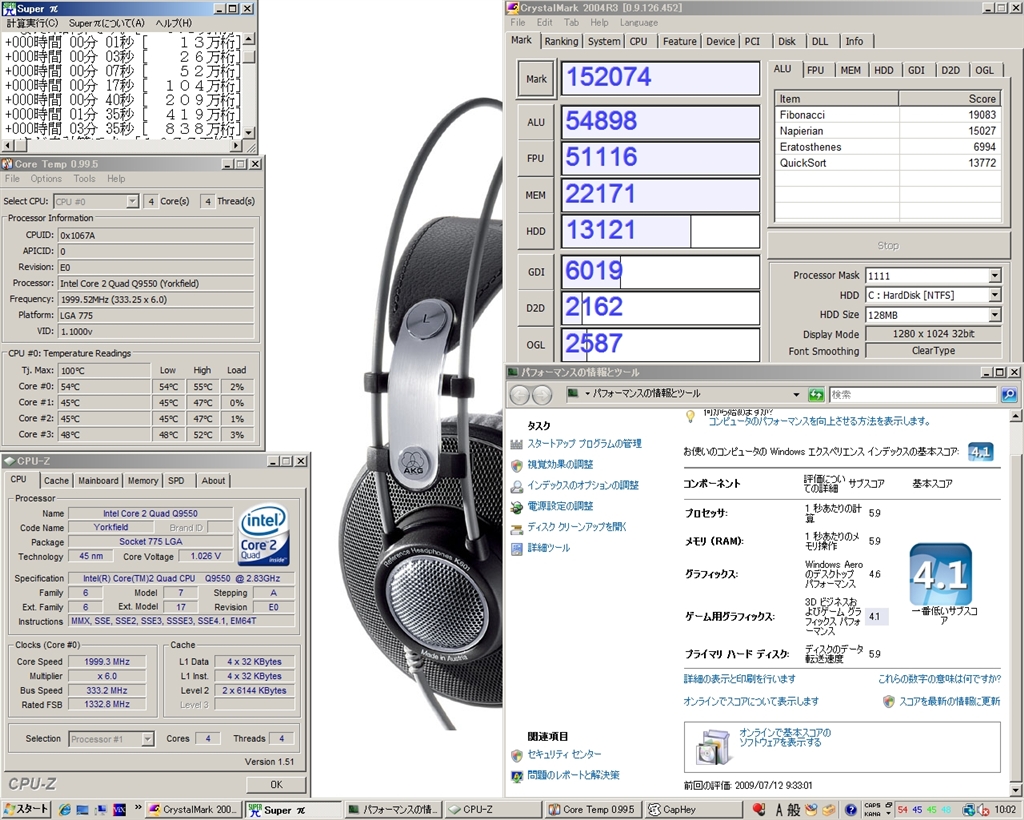This screenshot has width=1024, height=820.
Task: Run the D2D benchmark in CrystalMark
Action: (536, 308)
